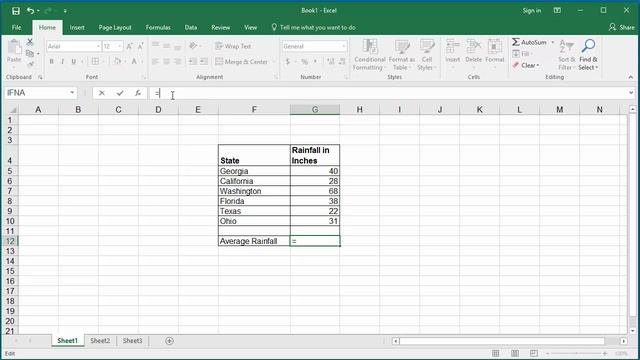Screen dimensions: 640x360
Task: Add a new sheet with plus icon
Action: click(x=169, y=341)
